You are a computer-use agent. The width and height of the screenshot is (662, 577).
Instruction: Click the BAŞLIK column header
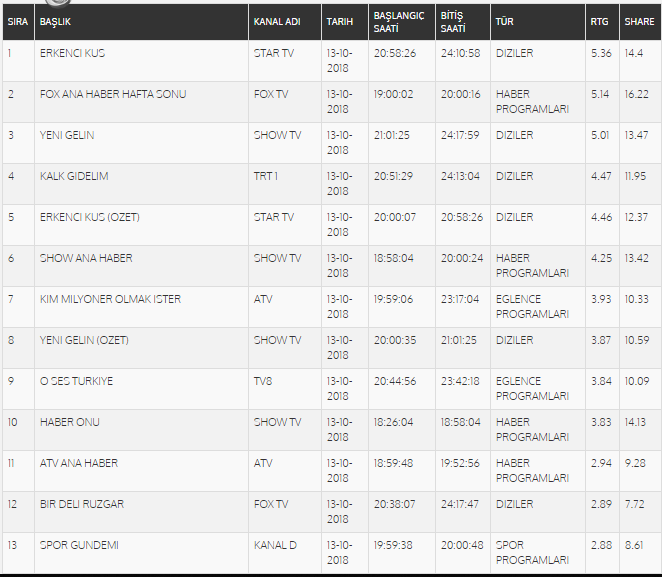coord(141,22)
